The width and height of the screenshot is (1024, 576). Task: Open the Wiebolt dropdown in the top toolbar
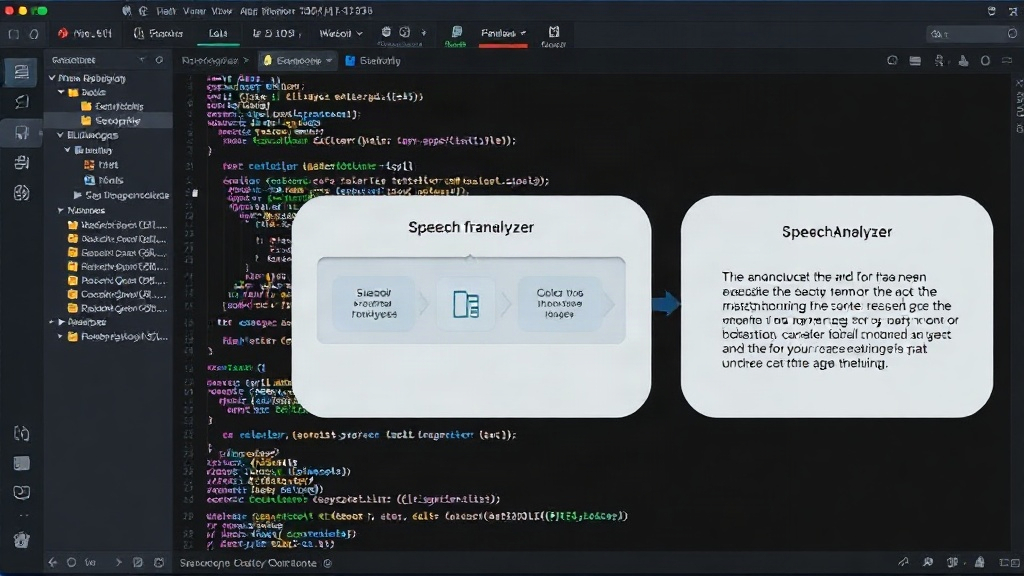tap(340, 33)
